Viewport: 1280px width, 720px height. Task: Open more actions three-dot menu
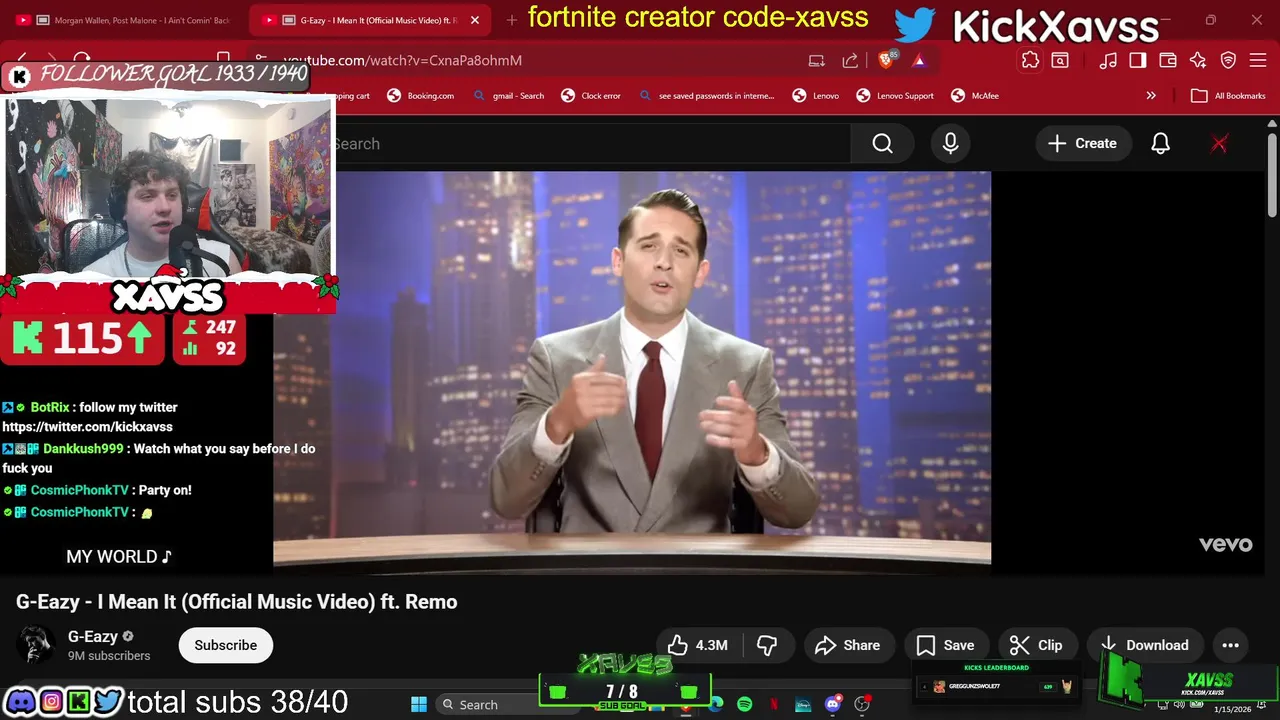coord(1230,645)
